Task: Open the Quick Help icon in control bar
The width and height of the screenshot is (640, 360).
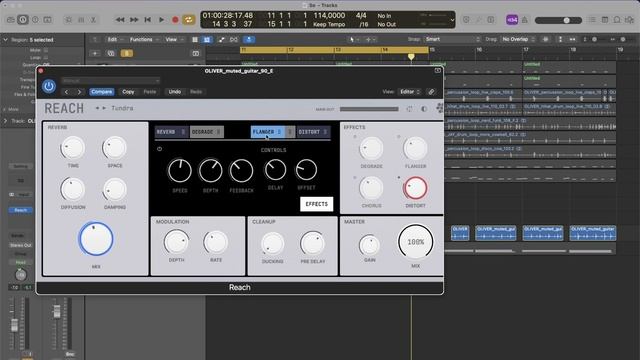Action: pos(35,20)
